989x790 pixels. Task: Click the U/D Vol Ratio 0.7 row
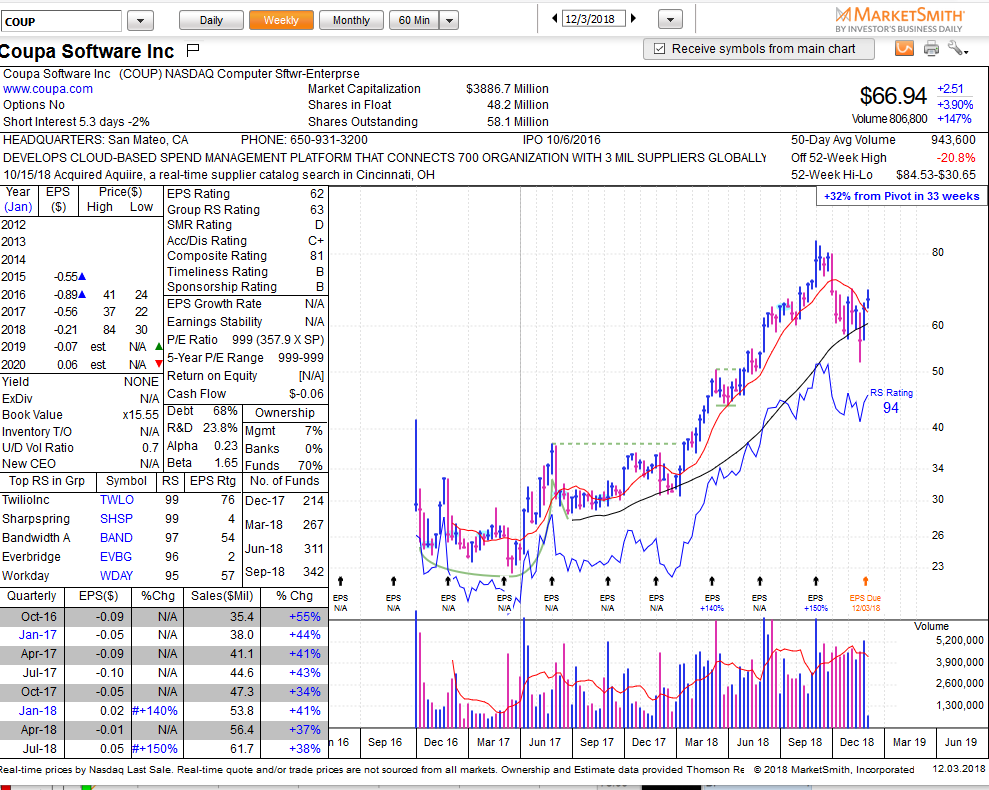pos(81,447)
